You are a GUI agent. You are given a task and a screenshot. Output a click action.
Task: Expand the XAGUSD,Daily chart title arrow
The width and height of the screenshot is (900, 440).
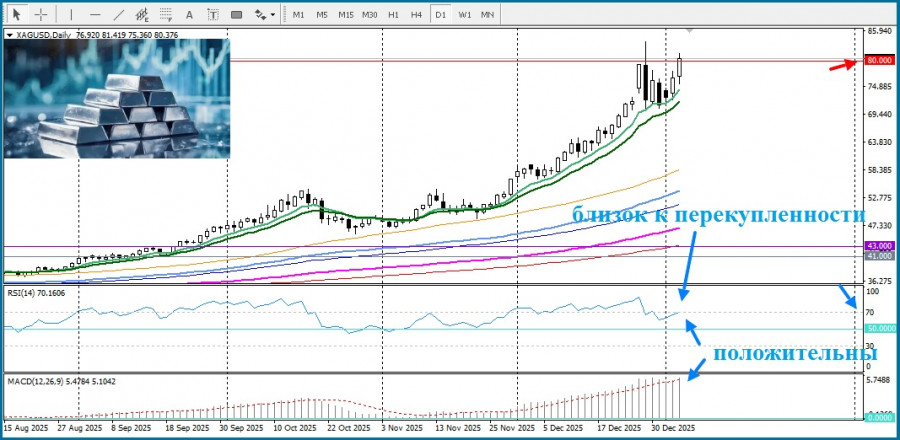[10, 34]
